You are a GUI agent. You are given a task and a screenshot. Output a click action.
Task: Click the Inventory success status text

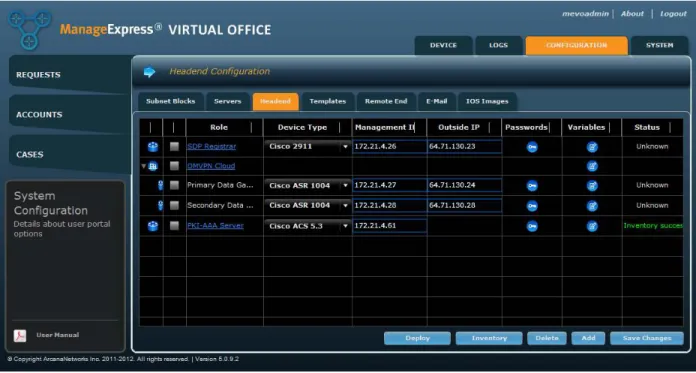pos(653,226)
